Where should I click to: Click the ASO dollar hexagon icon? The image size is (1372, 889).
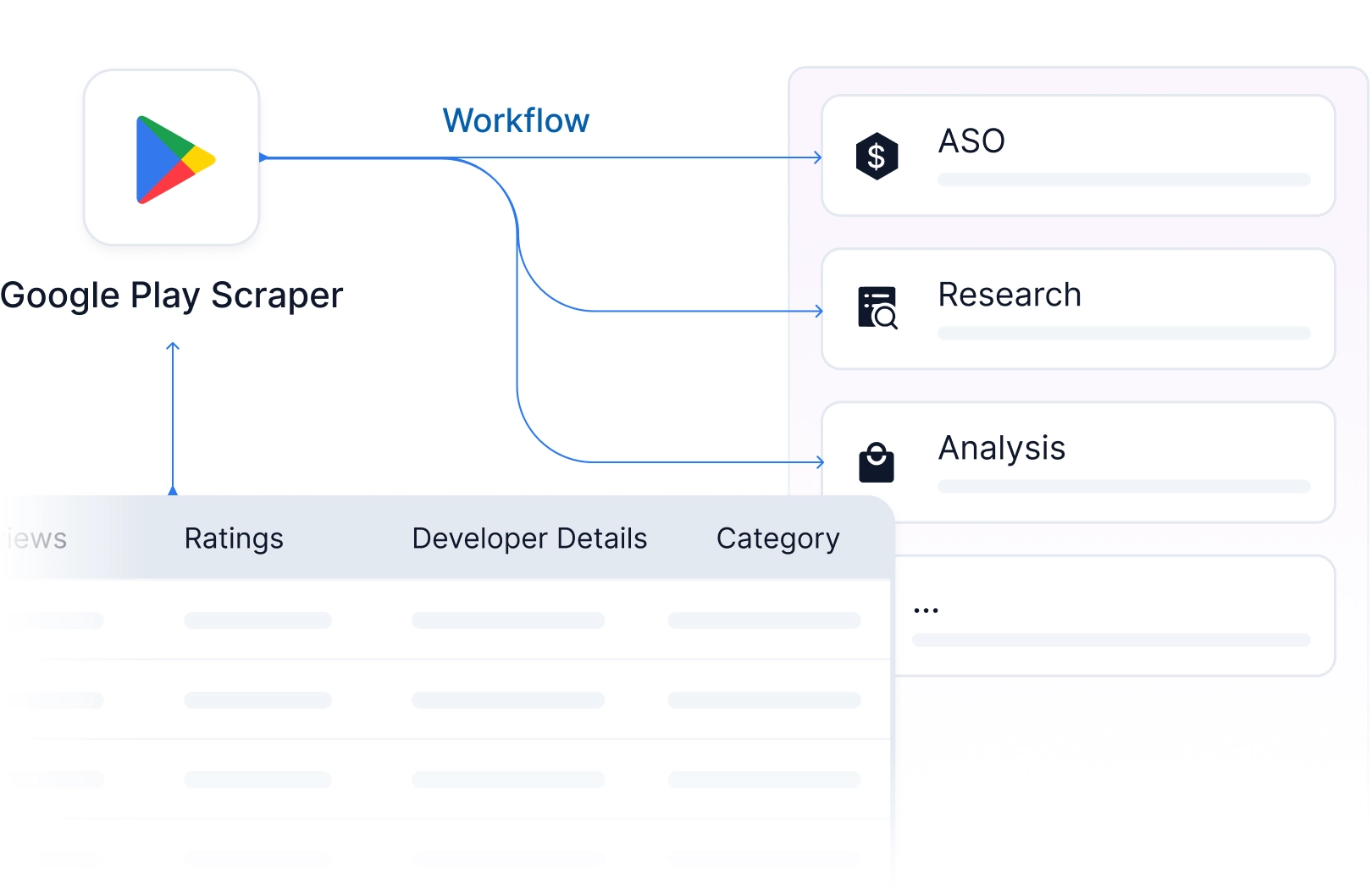[877, 156]
